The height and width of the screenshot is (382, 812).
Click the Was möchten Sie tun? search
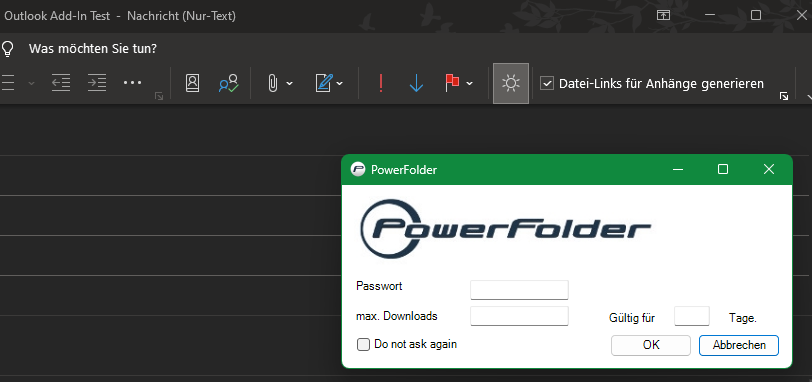click(x=93, y=49)
